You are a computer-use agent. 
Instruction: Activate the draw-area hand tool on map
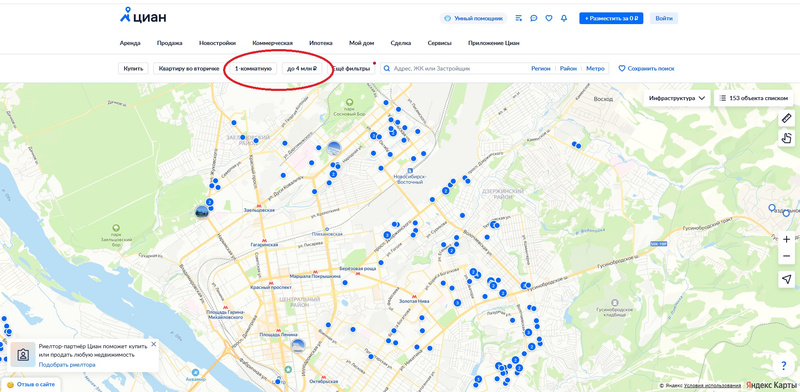tap(786, 138)
